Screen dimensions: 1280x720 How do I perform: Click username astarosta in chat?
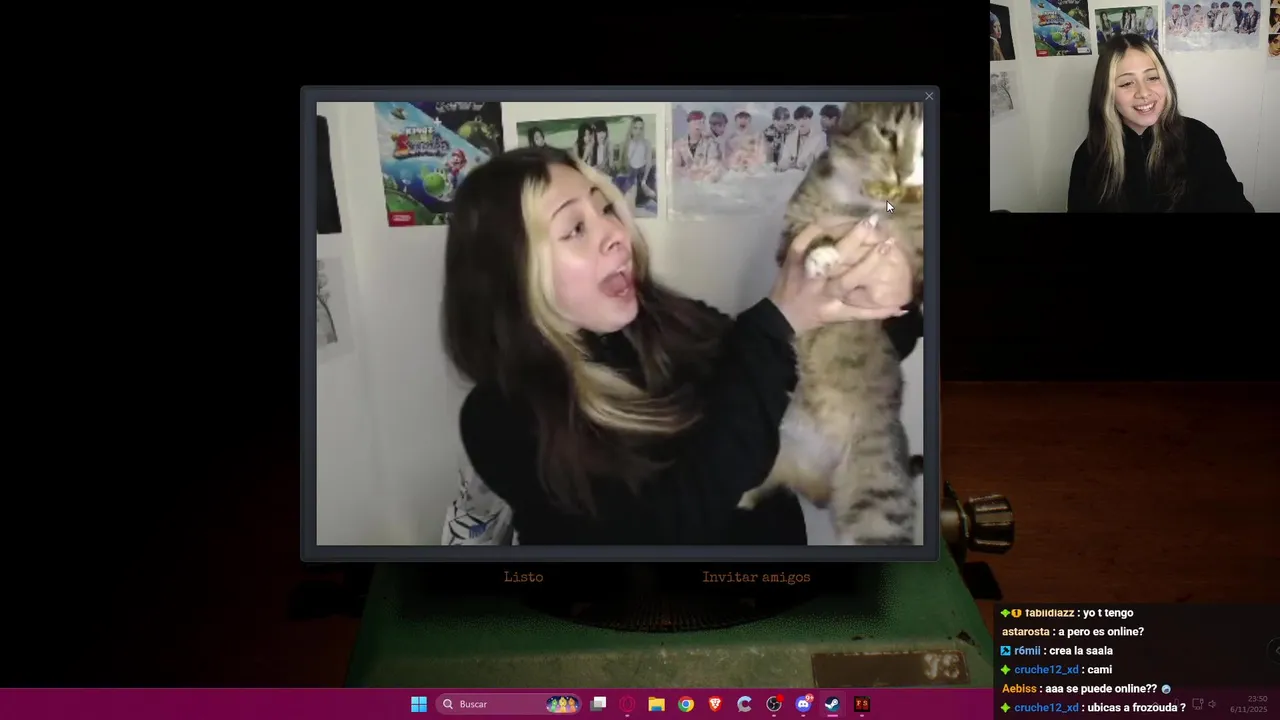click(x=1026, y=632)
